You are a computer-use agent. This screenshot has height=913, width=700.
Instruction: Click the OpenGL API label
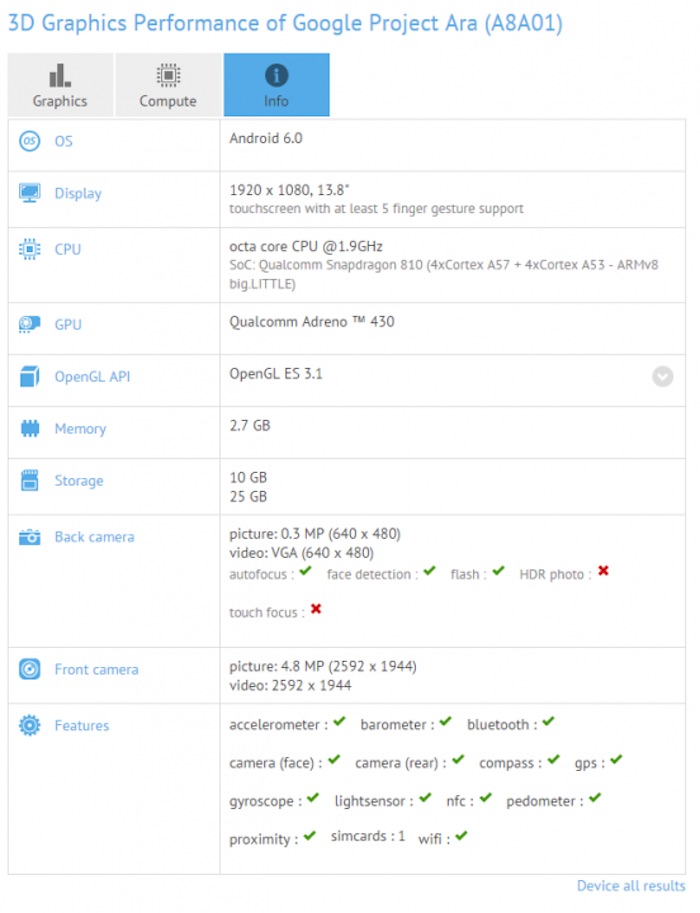point(92,377)
